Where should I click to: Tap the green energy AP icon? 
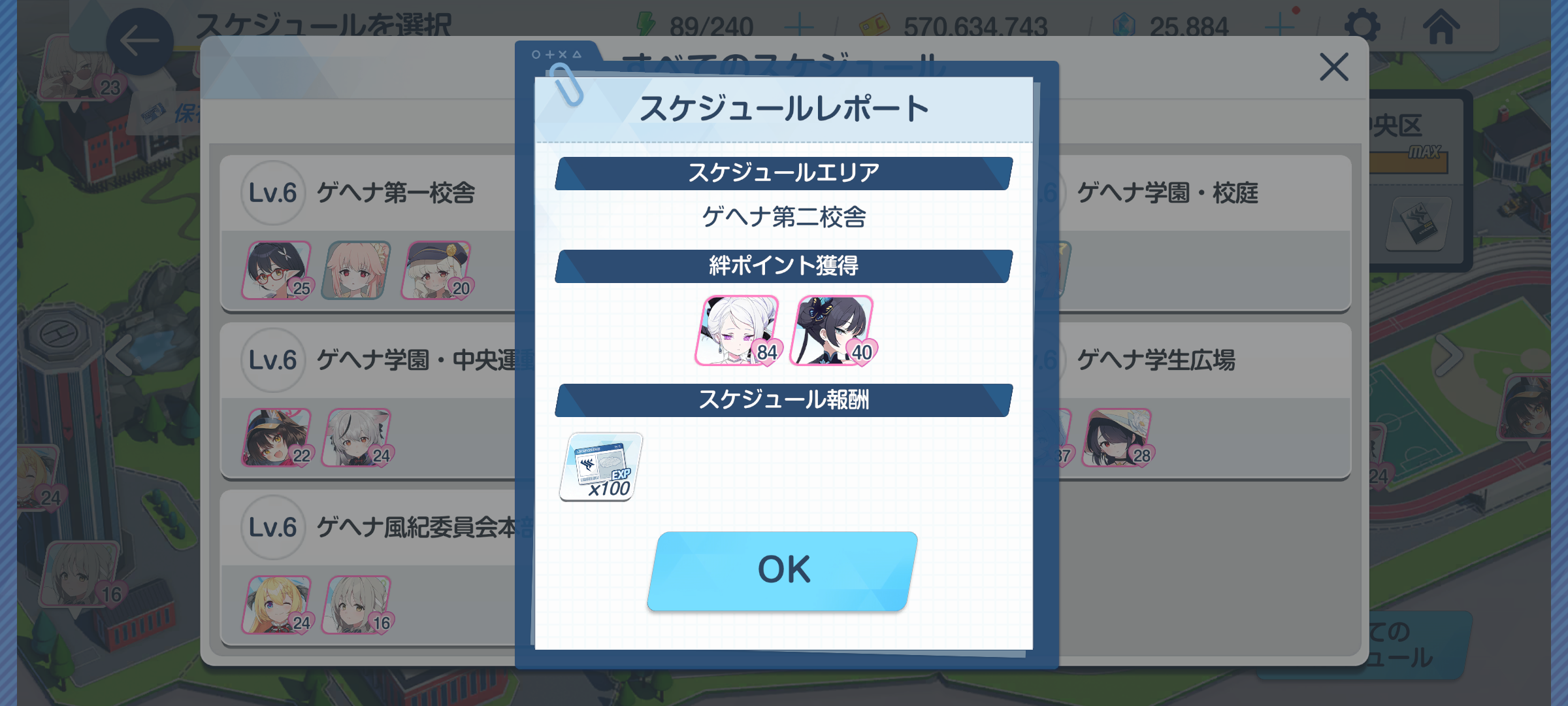[645, 25]
